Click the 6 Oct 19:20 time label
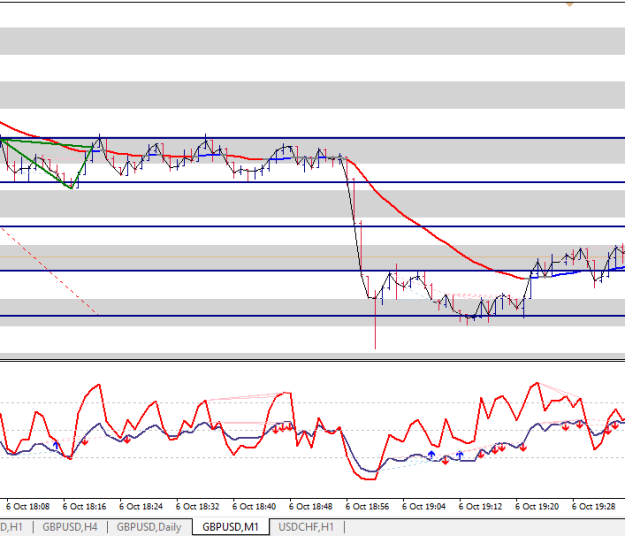The height and width of the screenshot is (536, 625). click(537, 507)
